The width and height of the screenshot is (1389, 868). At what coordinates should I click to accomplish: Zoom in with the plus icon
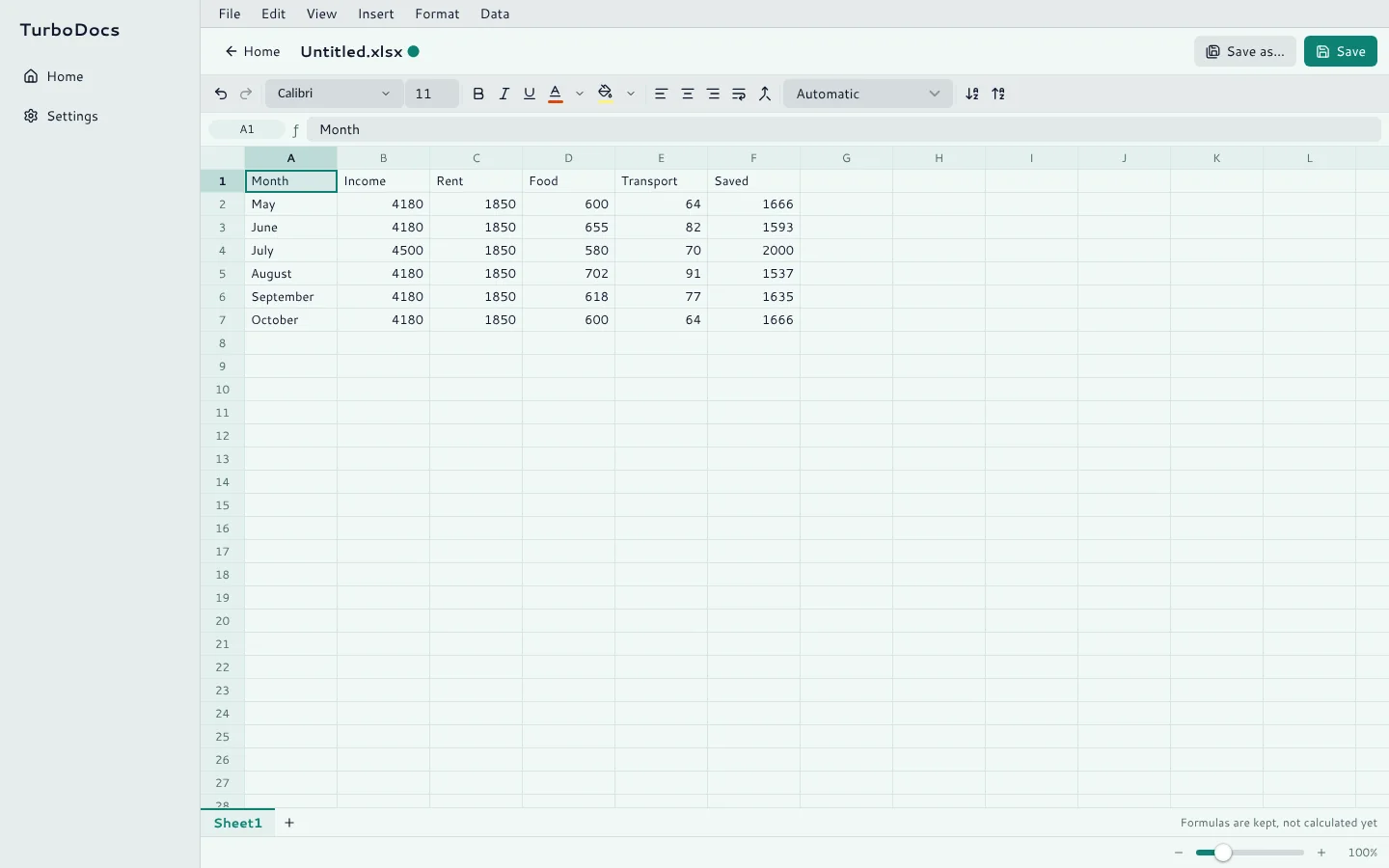coord(1321,853)
